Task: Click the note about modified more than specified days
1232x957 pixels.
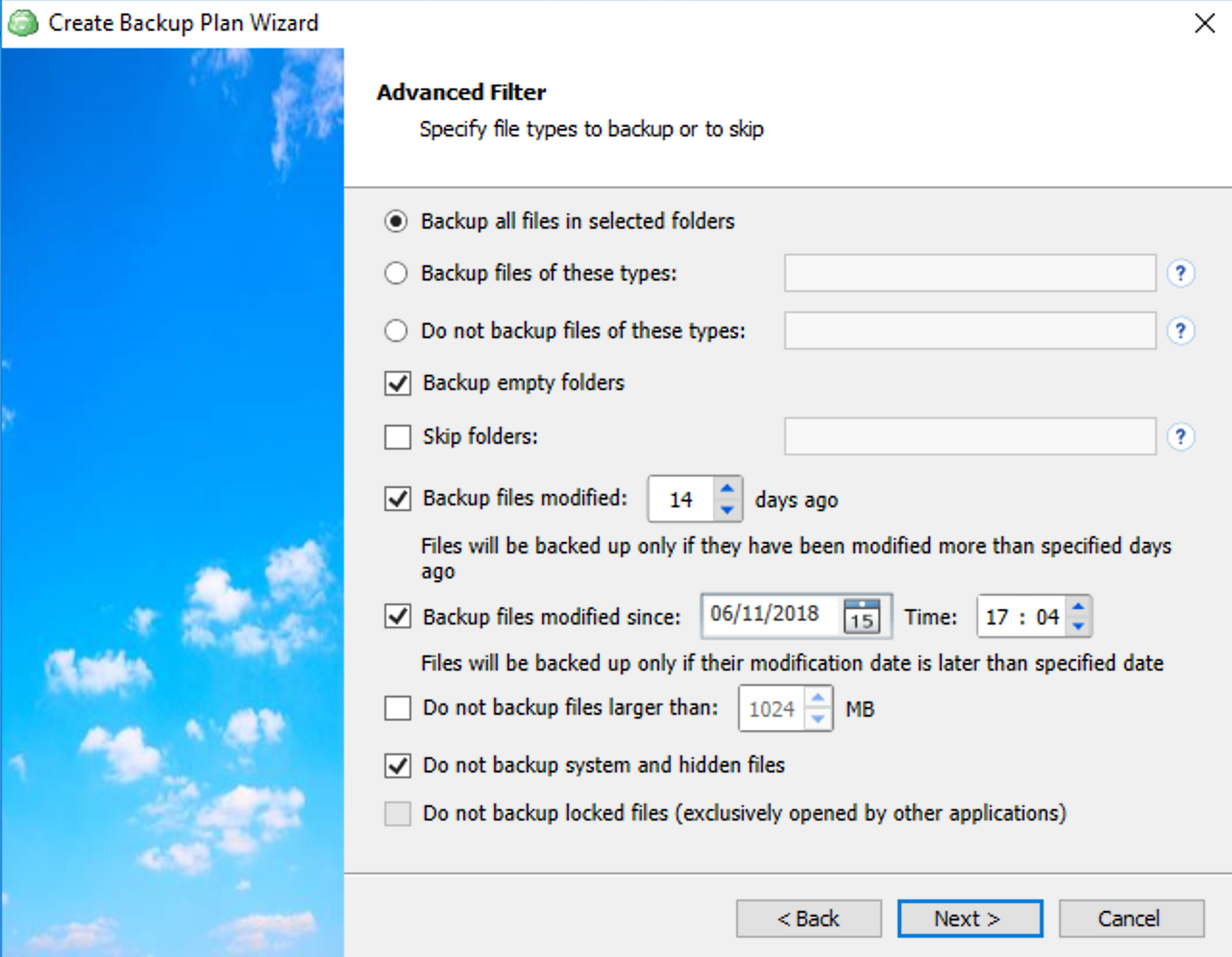Action: point(796,558)
